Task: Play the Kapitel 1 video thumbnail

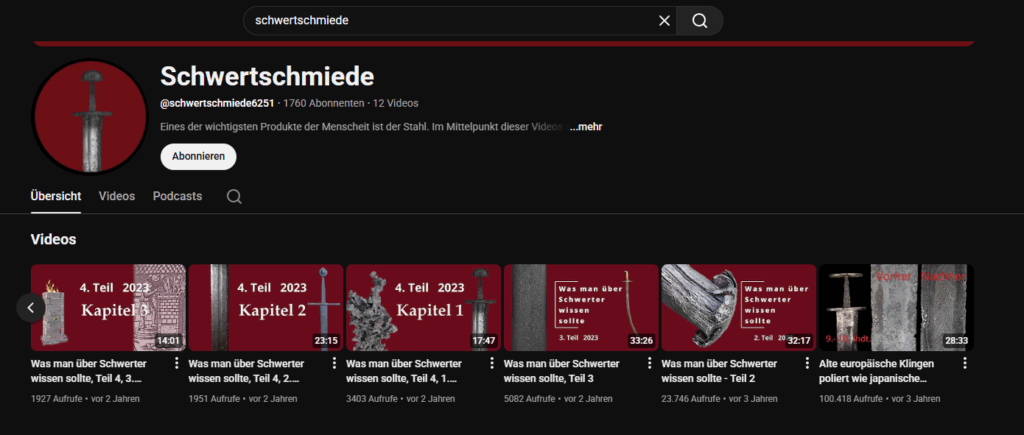Action: click(x=423, y=307)
